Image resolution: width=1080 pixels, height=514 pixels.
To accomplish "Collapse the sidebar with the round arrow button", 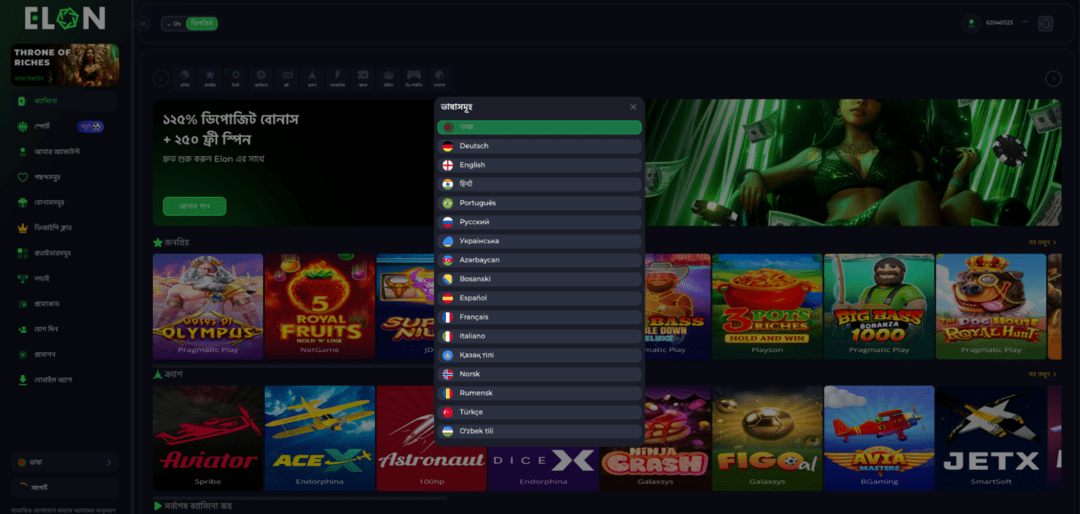I will tap(143, 23).
